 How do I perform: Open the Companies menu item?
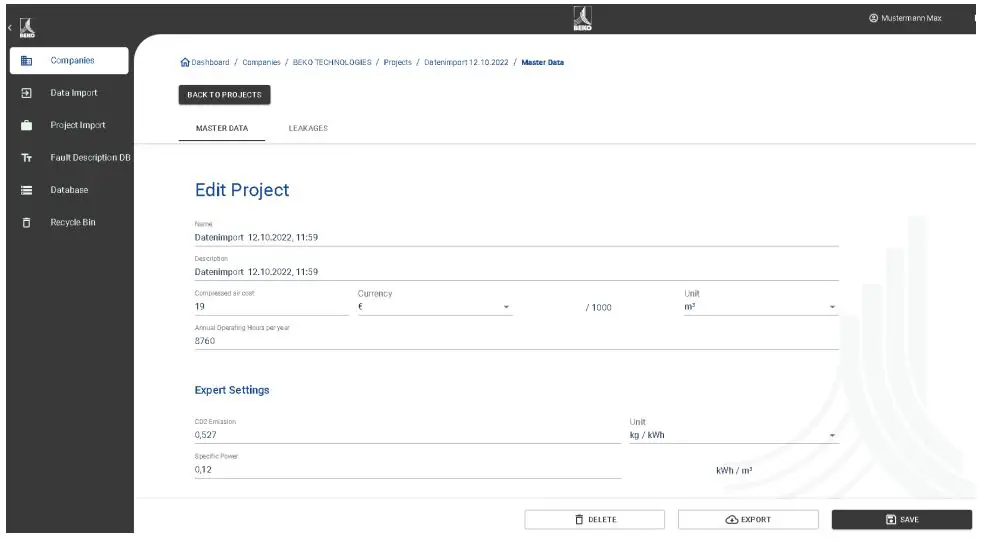click(x=69, y=61)
